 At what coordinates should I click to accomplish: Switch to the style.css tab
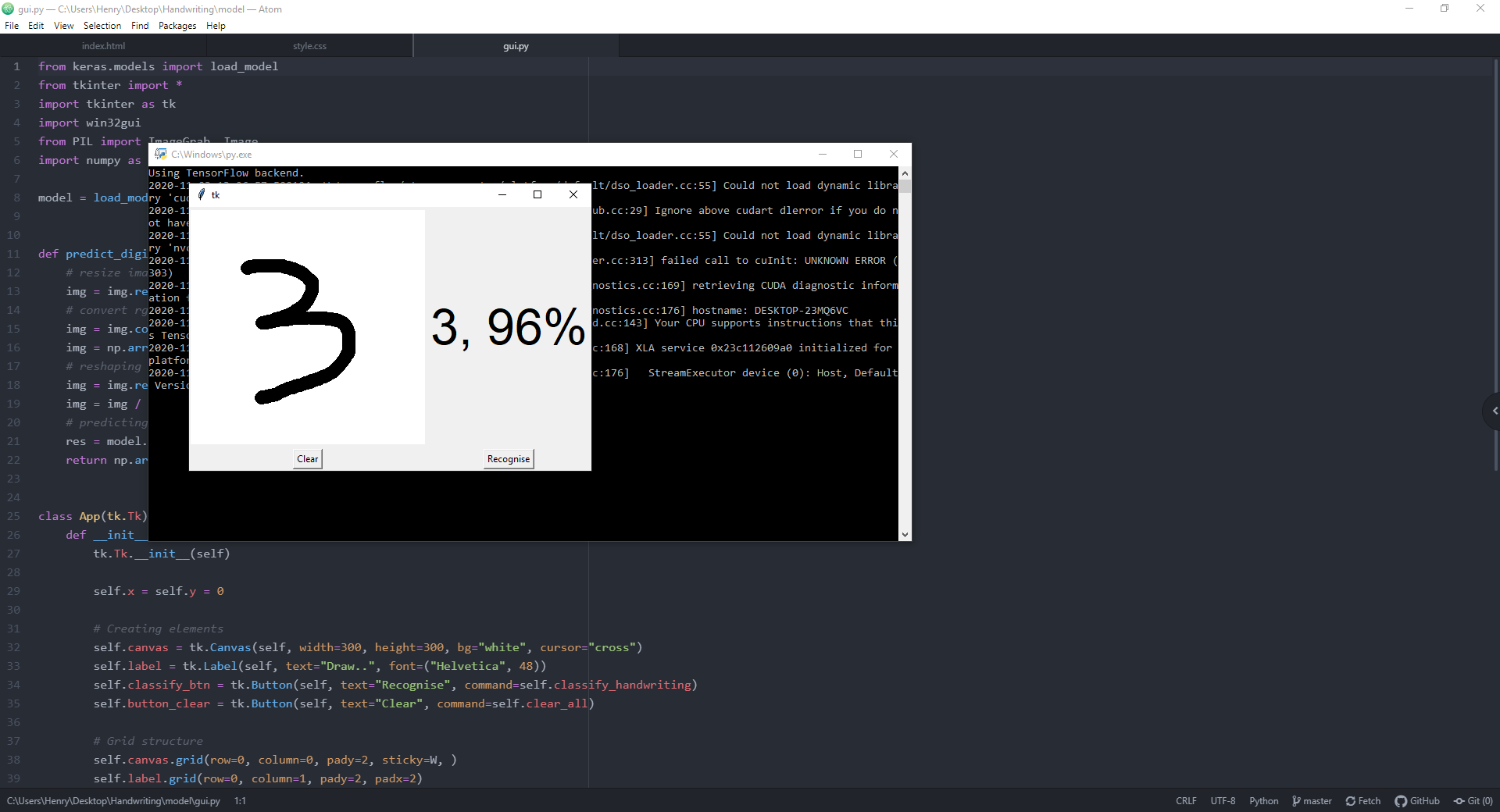point(309,46)
